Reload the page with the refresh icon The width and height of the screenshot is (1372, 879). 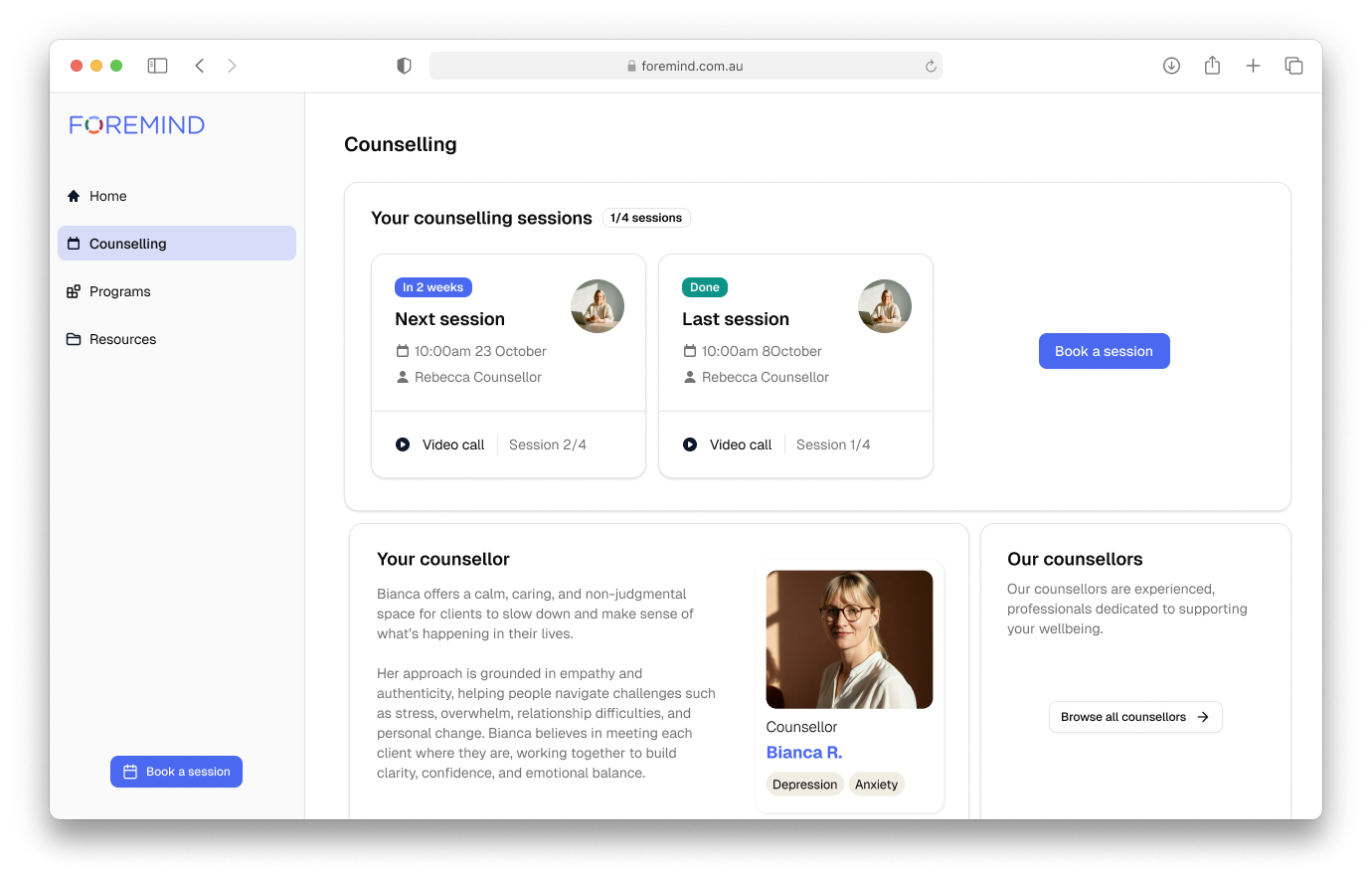coord(931,67)
